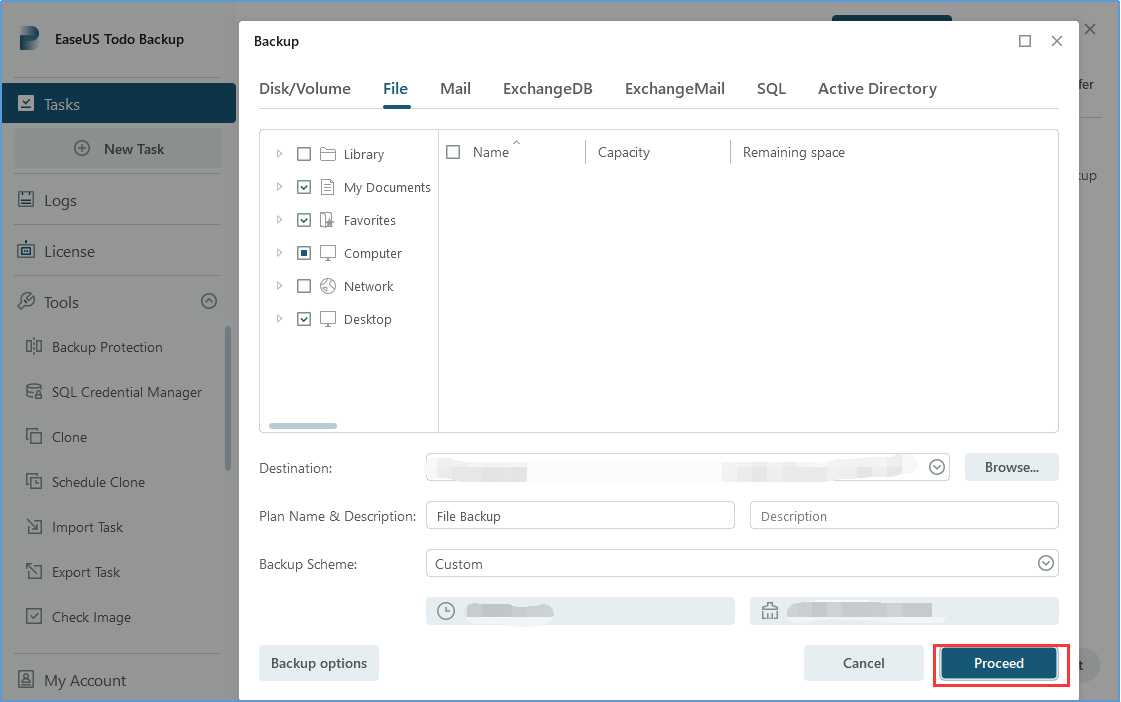Image resolution: width=1121 pixels, height=702 pixels.
Task: Open the Logs section
Action: [x=60, y=200]
